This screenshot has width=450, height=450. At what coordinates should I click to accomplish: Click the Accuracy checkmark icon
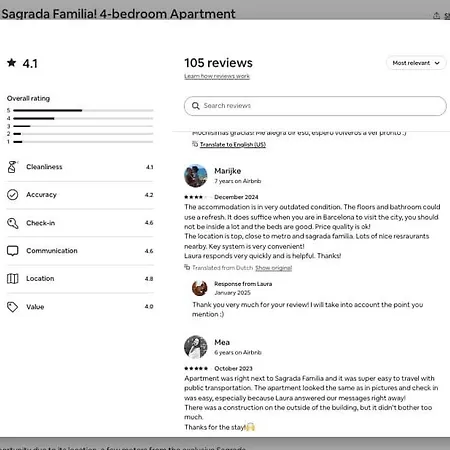click(x=13, y=195)
